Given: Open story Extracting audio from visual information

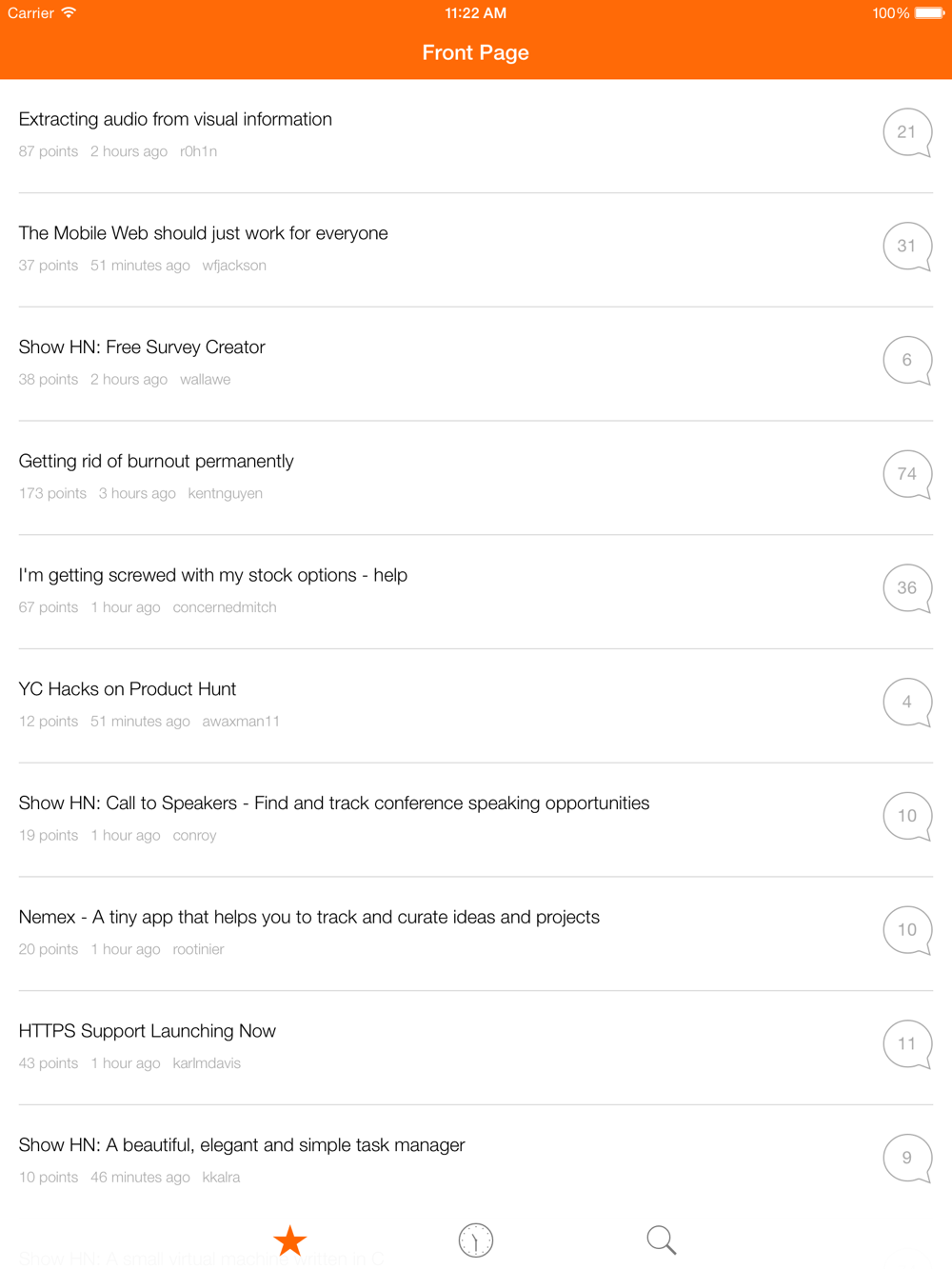Looking at the screenshot, I should [x=175, y=119].
